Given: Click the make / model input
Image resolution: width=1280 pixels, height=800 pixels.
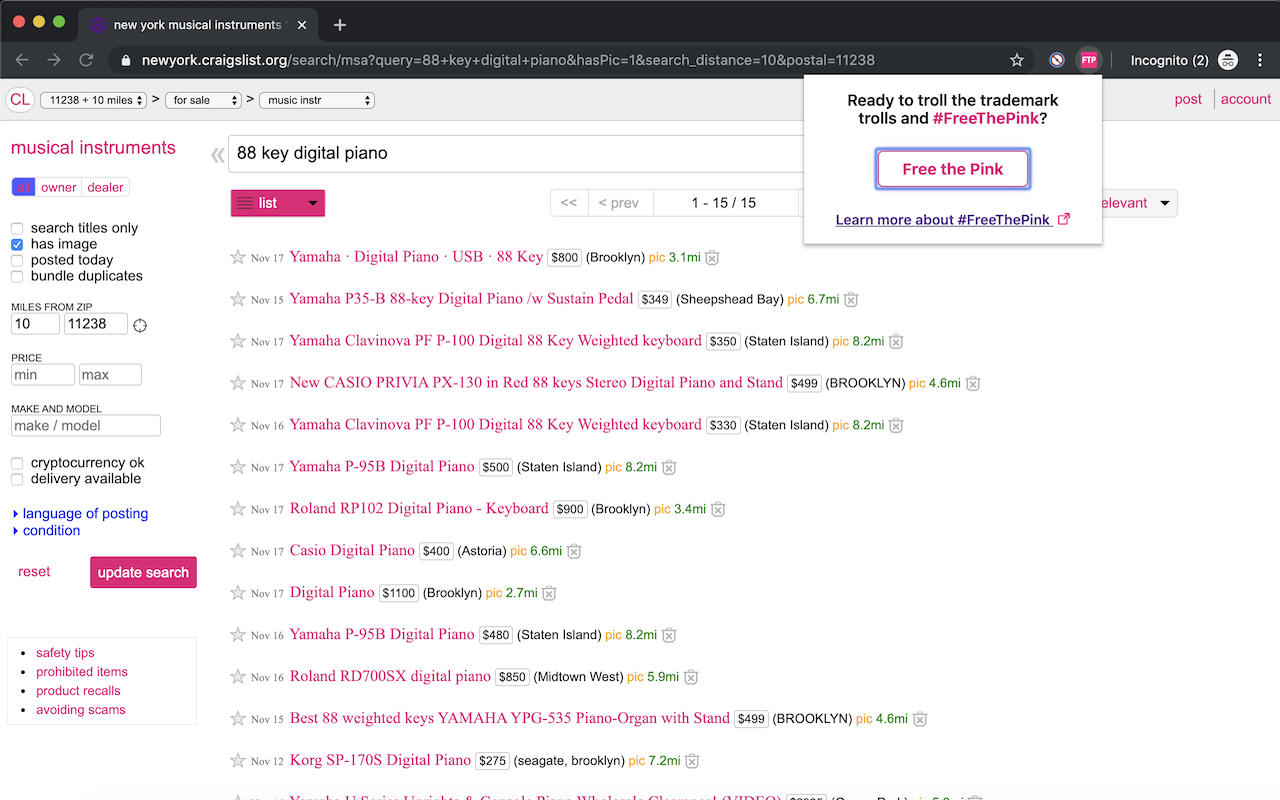Looking at the screenshot, I should click(x=85, y=426).
